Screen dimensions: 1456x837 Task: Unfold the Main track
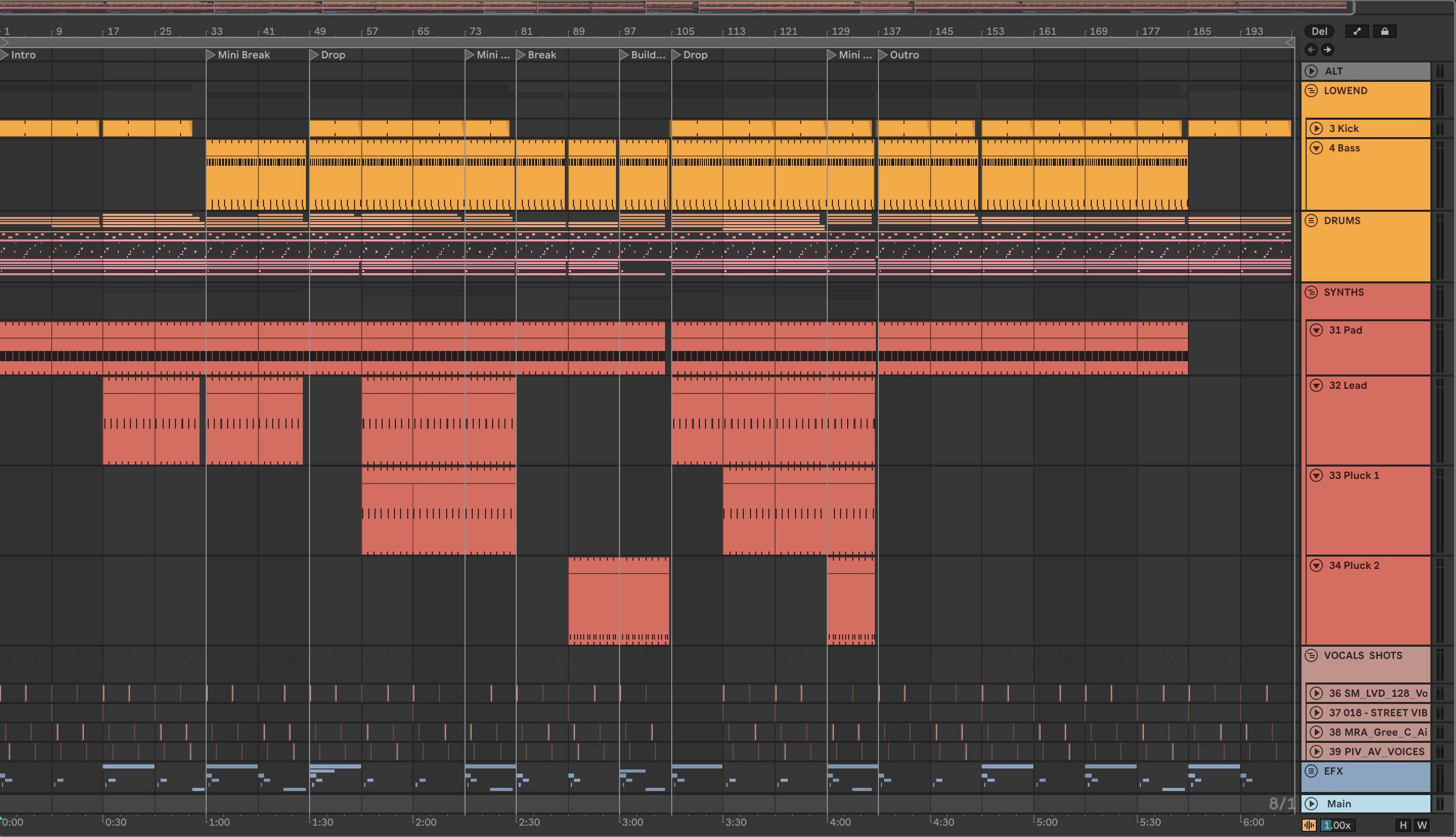point(1311,804)
